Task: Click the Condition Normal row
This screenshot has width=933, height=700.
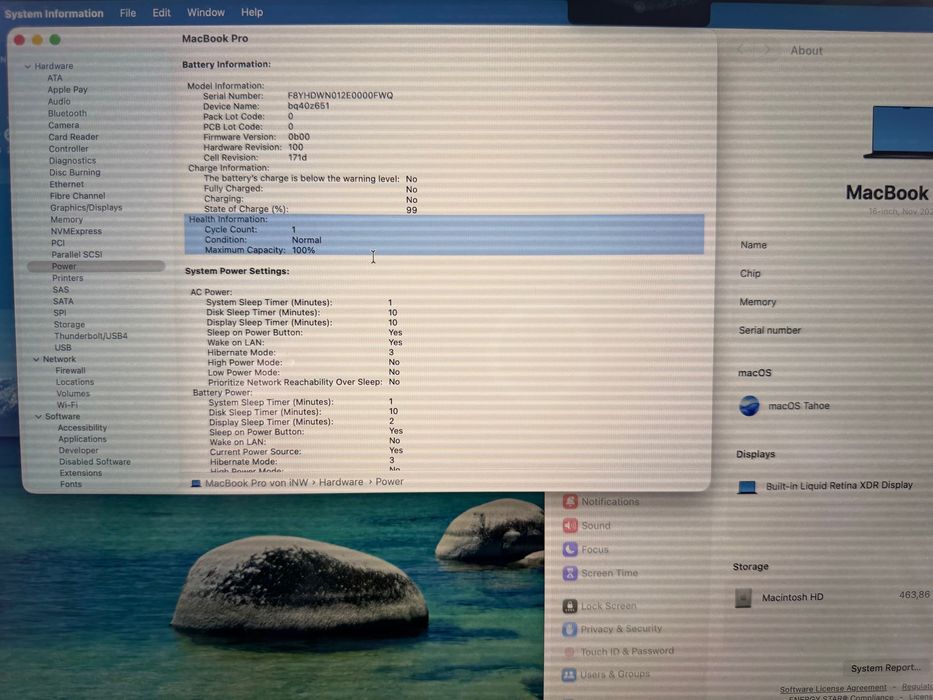Action: pos(444,240)
